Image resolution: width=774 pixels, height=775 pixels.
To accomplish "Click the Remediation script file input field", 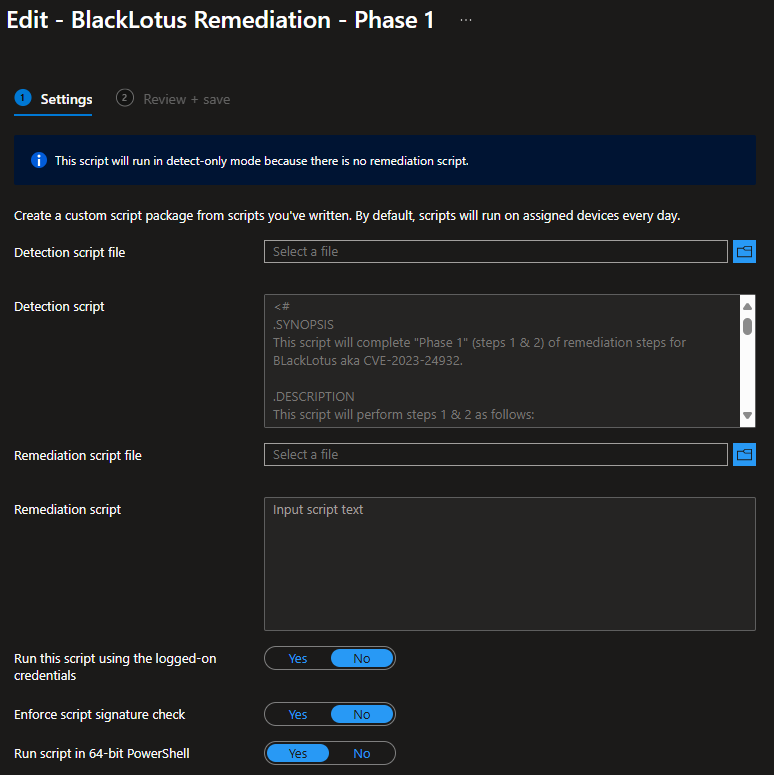I will point(496,454).
